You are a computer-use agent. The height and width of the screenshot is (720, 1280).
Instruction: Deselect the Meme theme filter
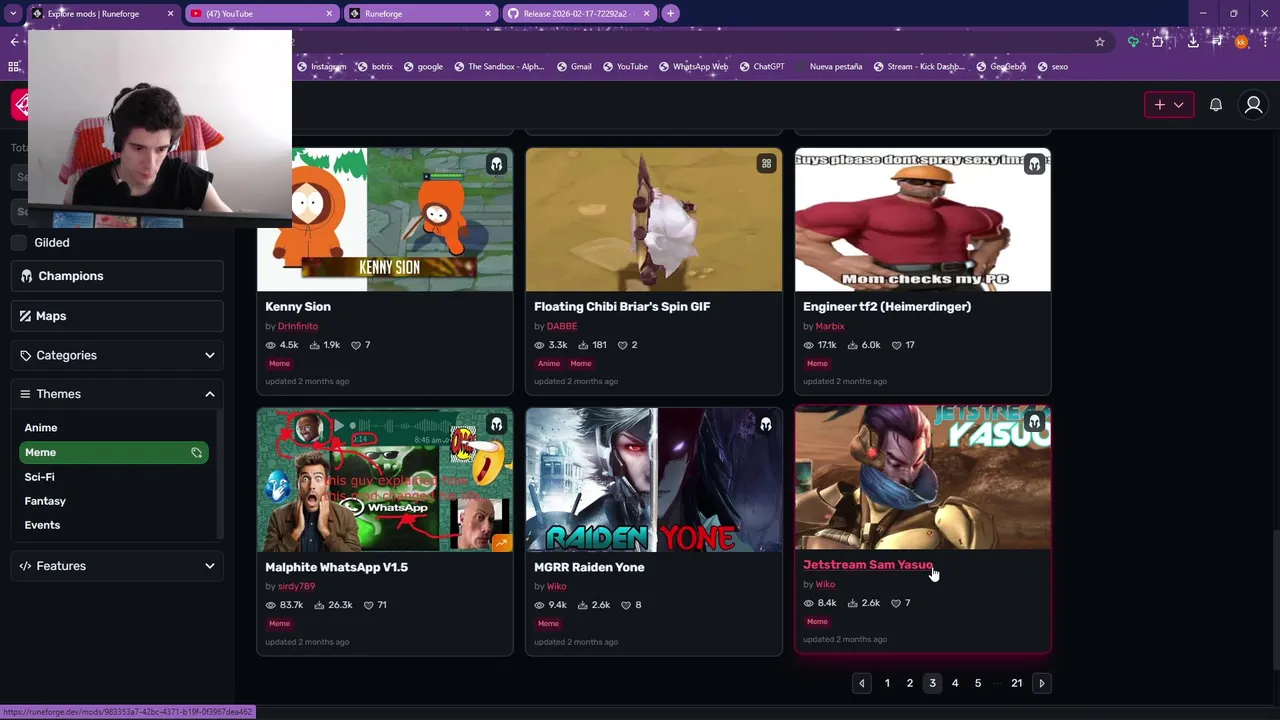113,453
